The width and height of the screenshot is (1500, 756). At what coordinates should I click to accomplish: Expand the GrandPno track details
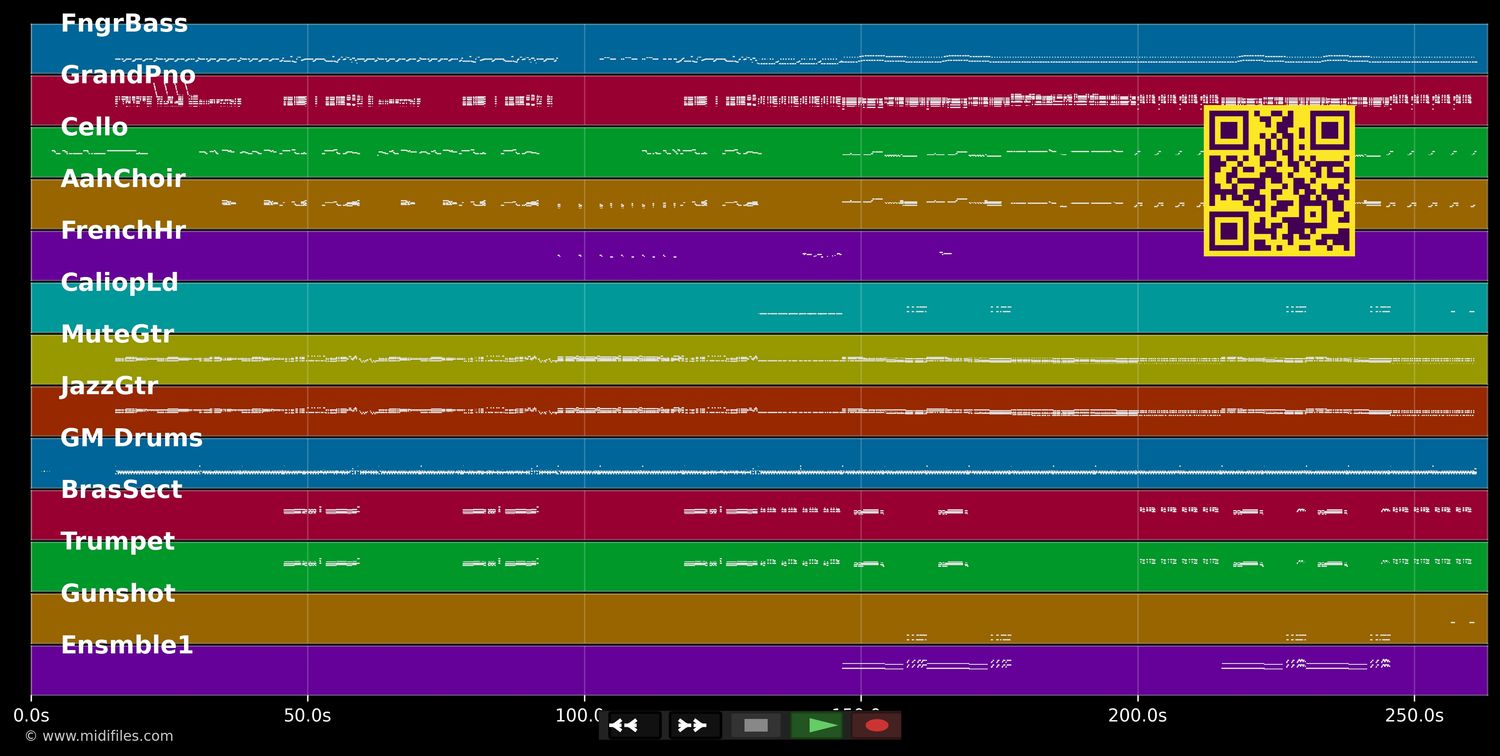(129, 74)
